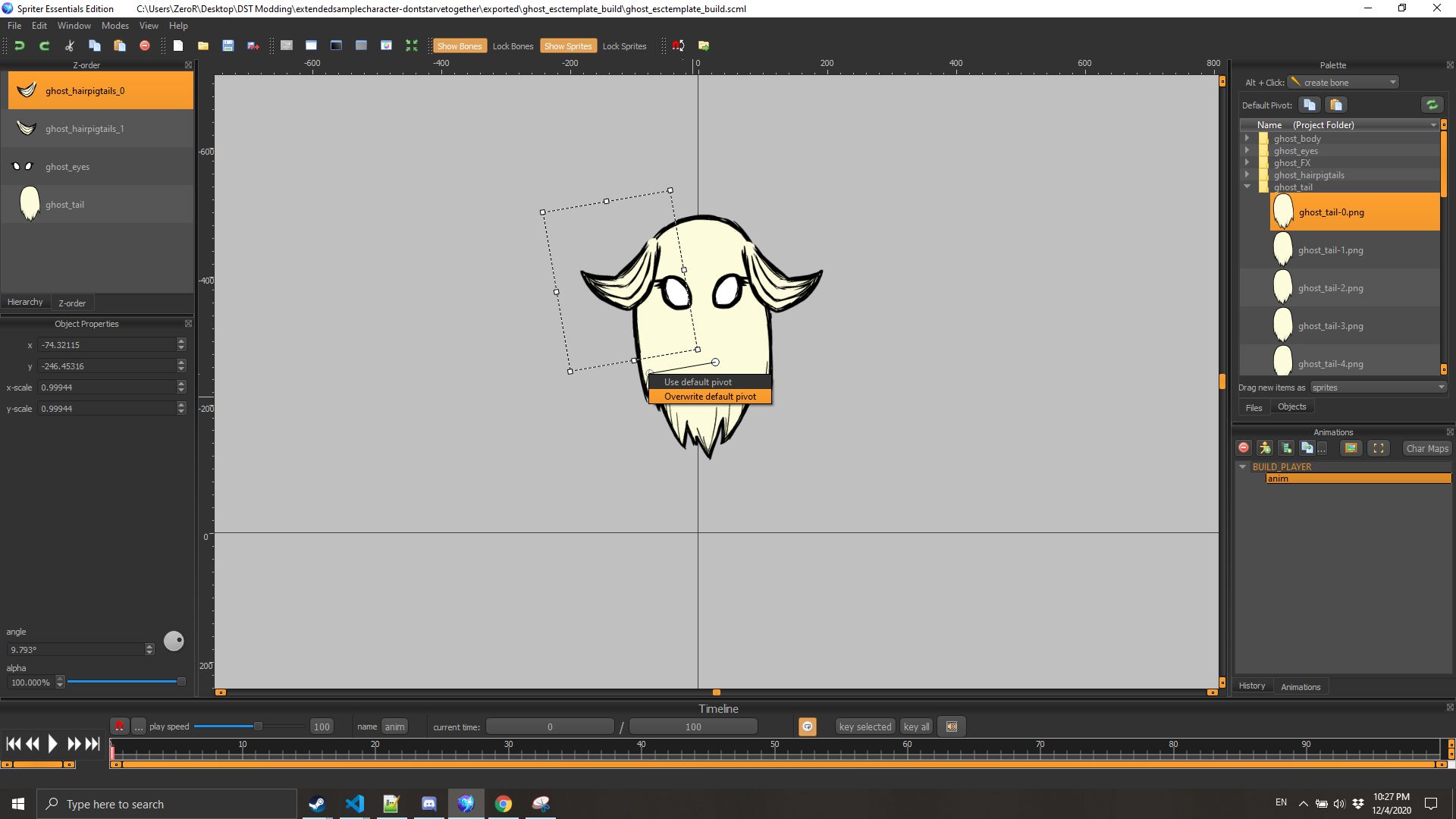This screenshot has height=819, width=1456.
Task: Click the green arrows zoom-fit icon
Action: click(411, 45)
